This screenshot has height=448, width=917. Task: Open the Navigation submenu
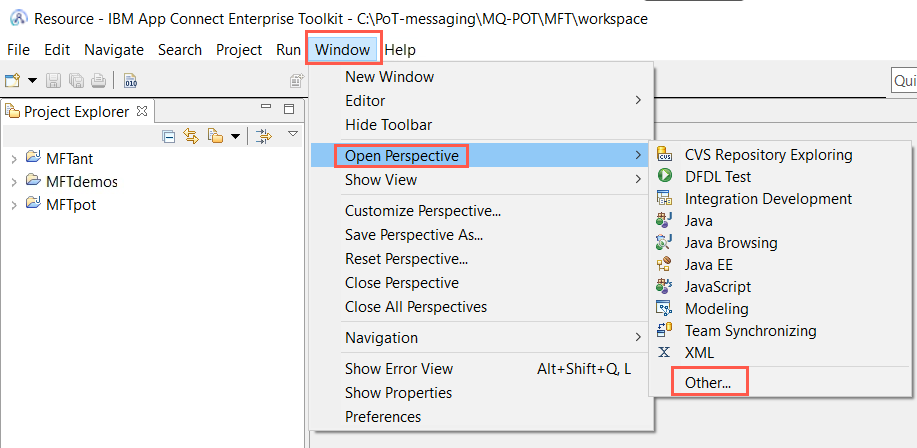481,337
